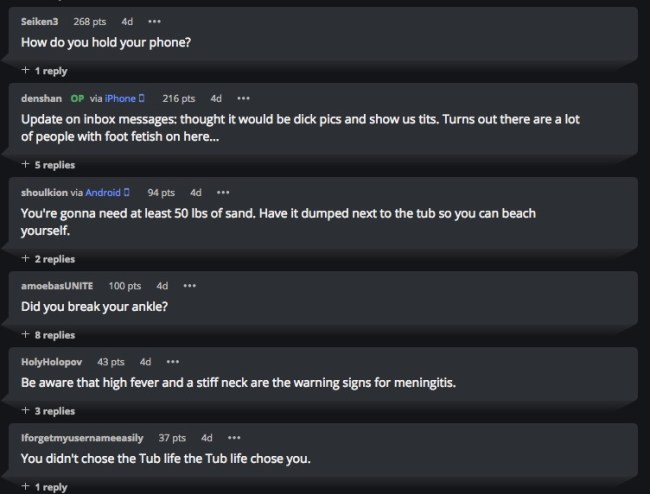Image resolution: width=650 pixels, height=494 pixels.
Task: Expand 2 replies under shoulkion's comment
Action: coord(48,259)
